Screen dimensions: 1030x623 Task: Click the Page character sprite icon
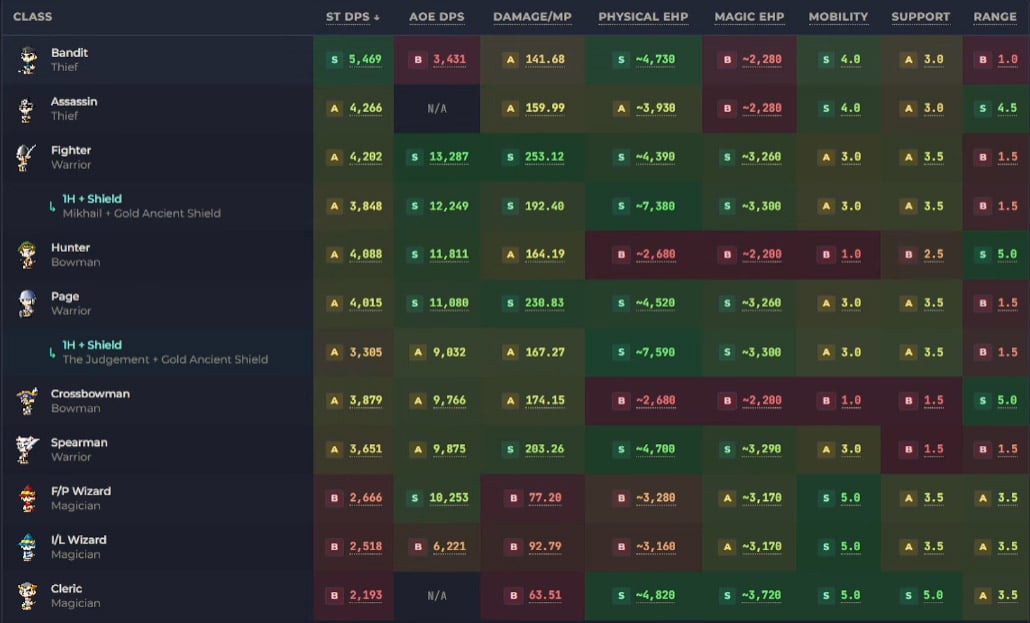pos(27,304)
